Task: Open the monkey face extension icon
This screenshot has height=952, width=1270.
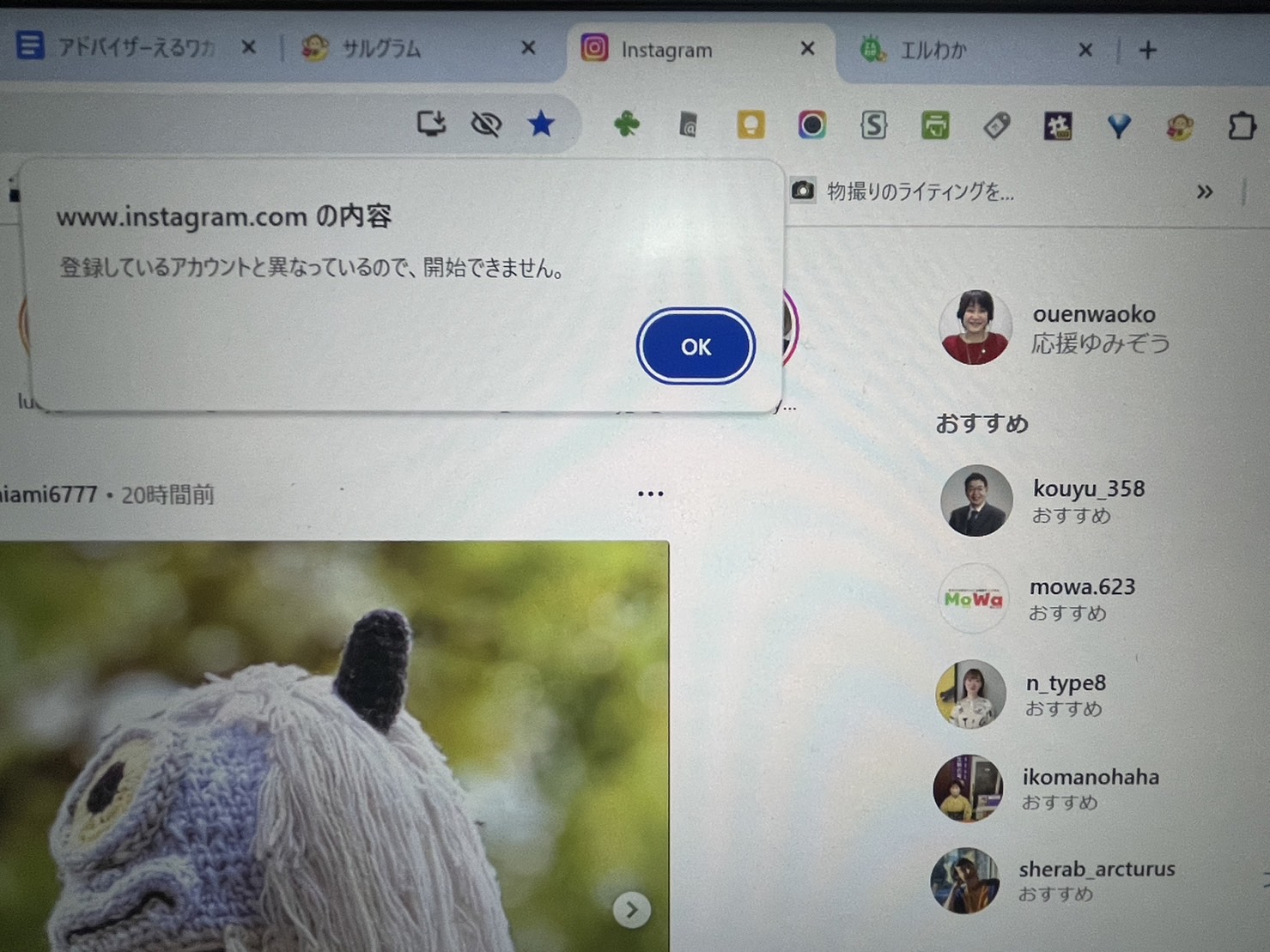Action: tap(1180, 128)
